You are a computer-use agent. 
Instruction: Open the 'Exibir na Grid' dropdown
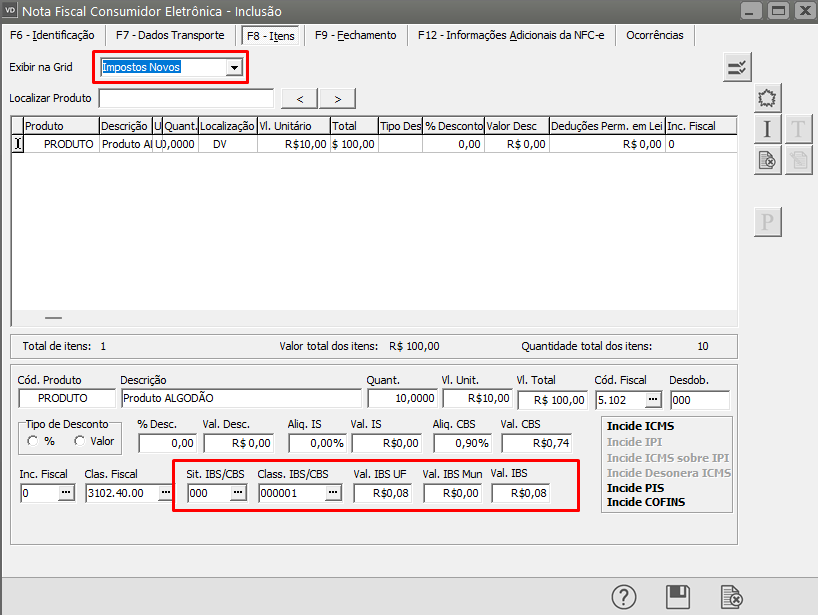tap(234, 67)
